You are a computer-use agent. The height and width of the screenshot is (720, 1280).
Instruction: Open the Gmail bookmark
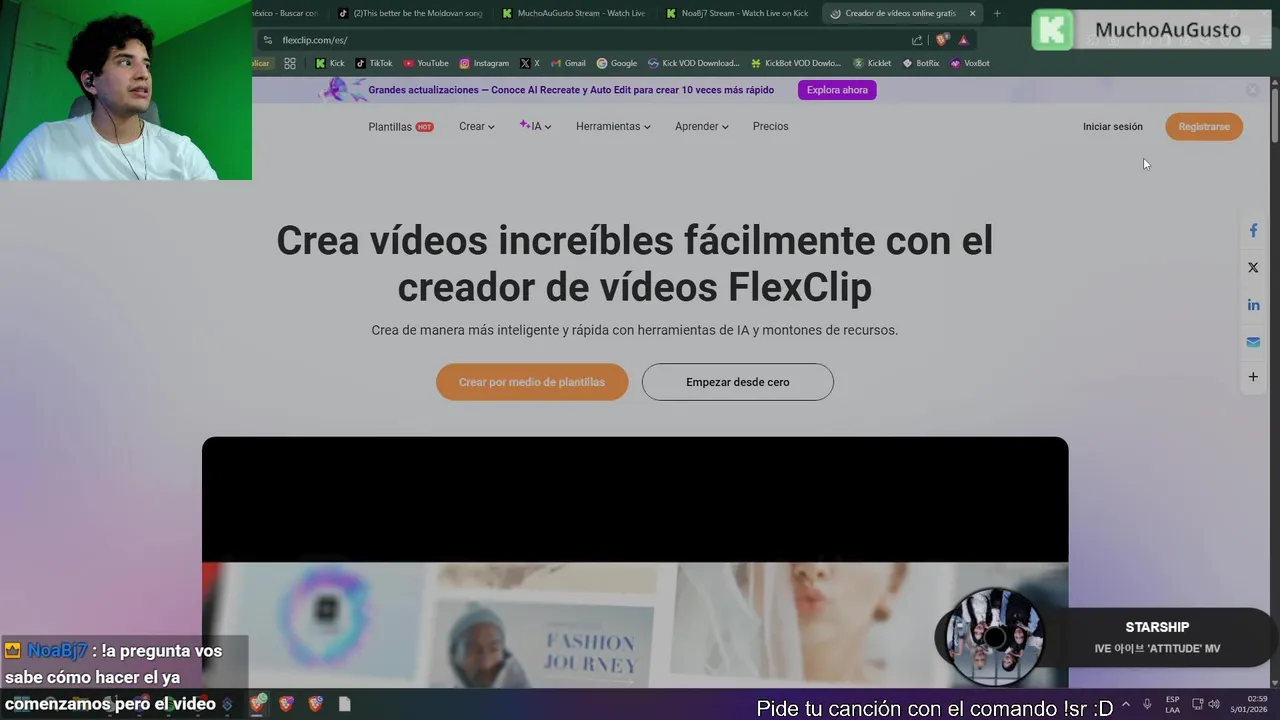[568, 63]
